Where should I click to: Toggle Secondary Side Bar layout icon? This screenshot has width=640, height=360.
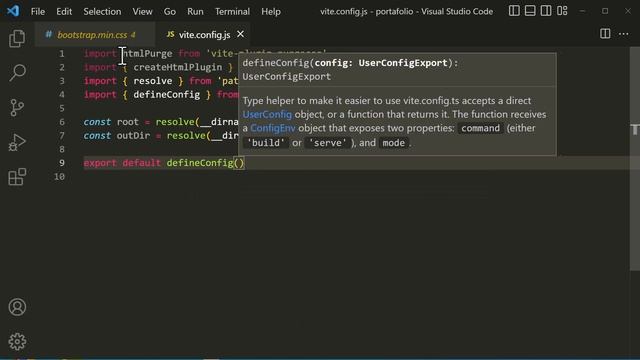click(x=546, y=11)
